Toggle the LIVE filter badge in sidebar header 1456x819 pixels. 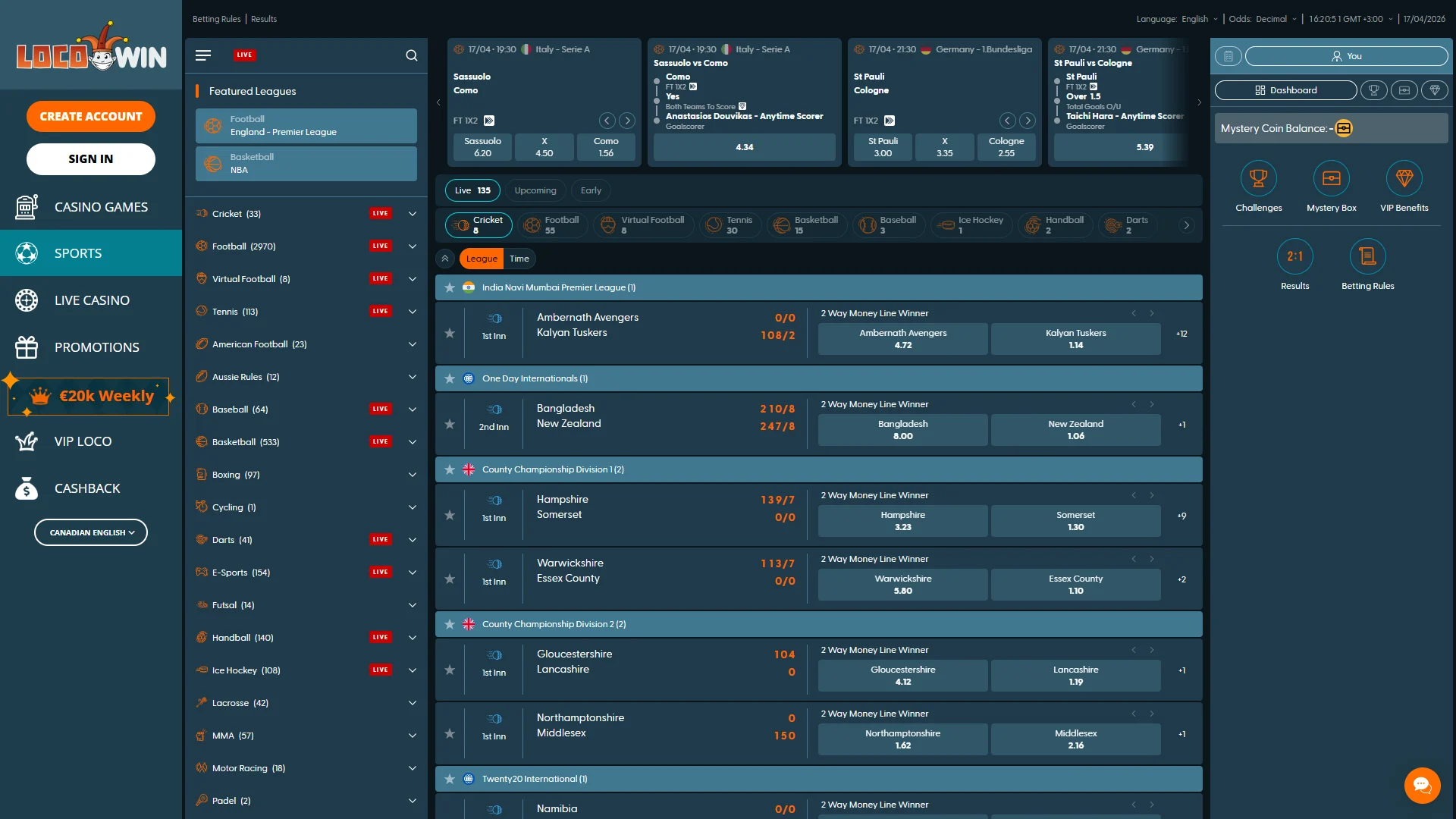(244, 55)
